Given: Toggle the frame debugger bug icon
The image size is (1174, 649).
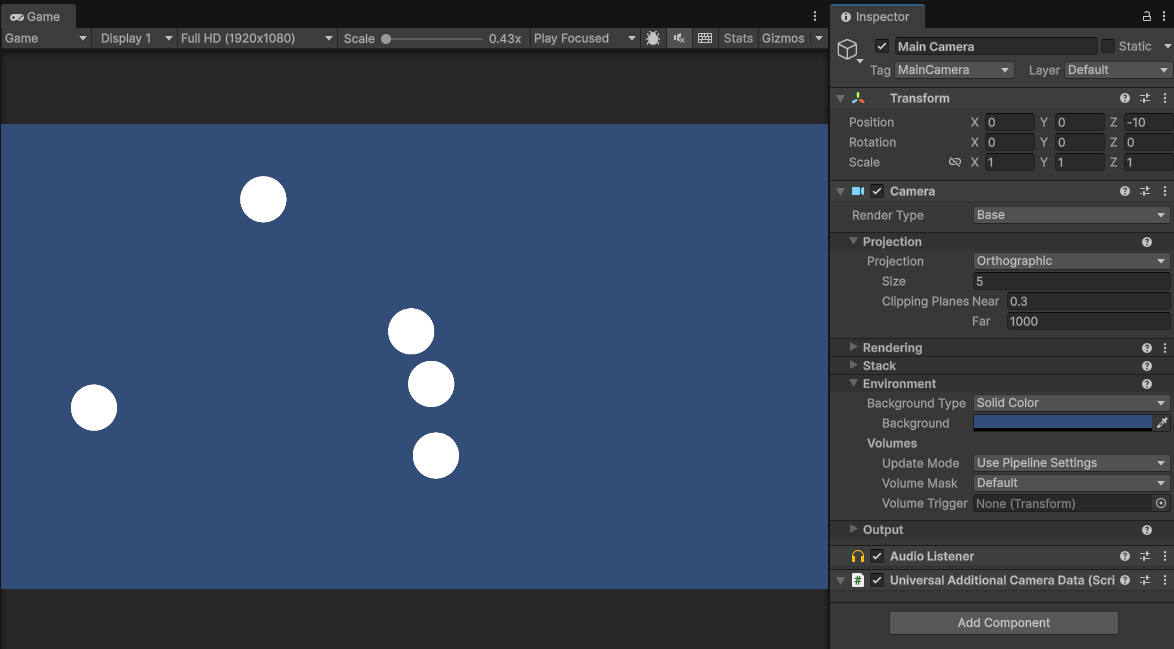Looking at the screenshot, I should coord(653,38).
